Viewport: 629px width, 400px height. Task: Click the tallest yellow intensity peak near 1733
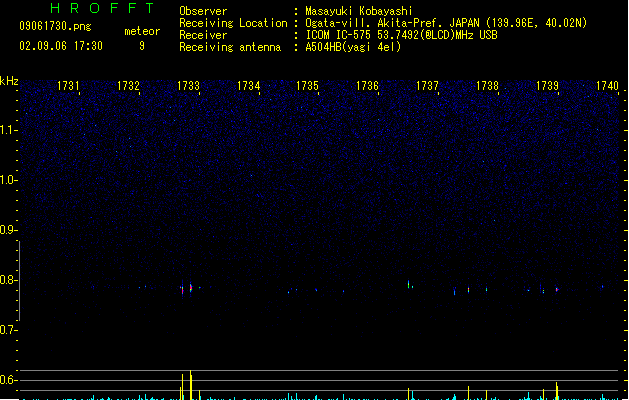pos(191,385)
